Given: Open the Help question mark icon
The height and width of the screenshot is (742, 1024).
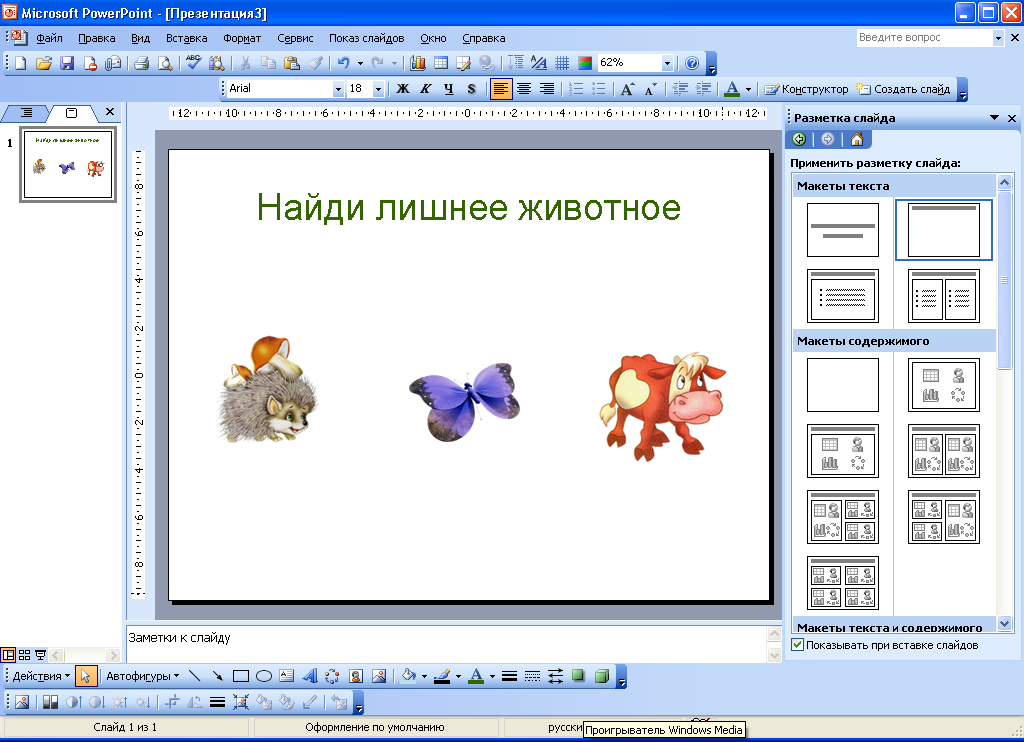Looking at the screenshot, I should coord(692,63).
